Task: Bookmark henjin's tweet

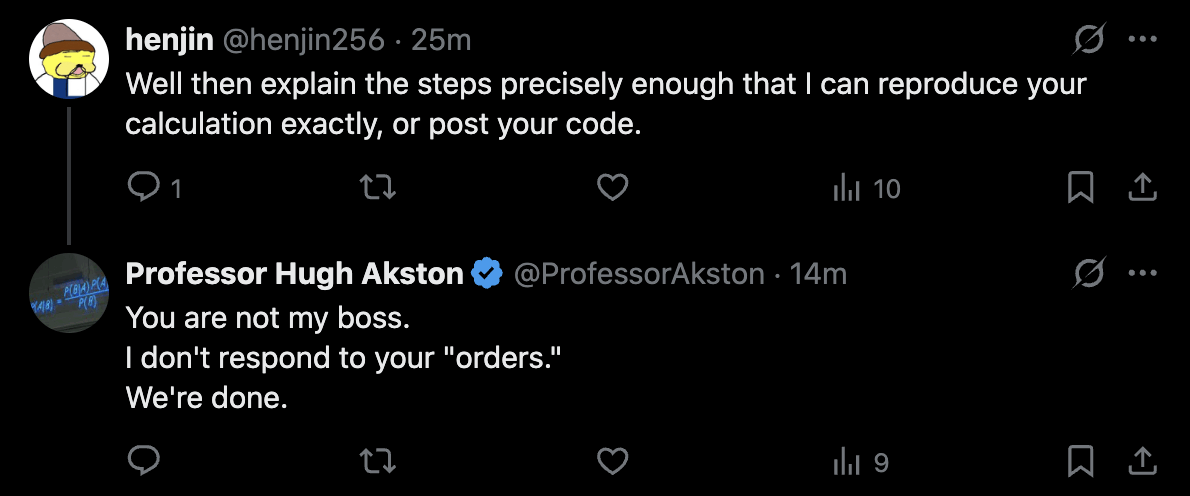Action: (x=1080, y=188)
